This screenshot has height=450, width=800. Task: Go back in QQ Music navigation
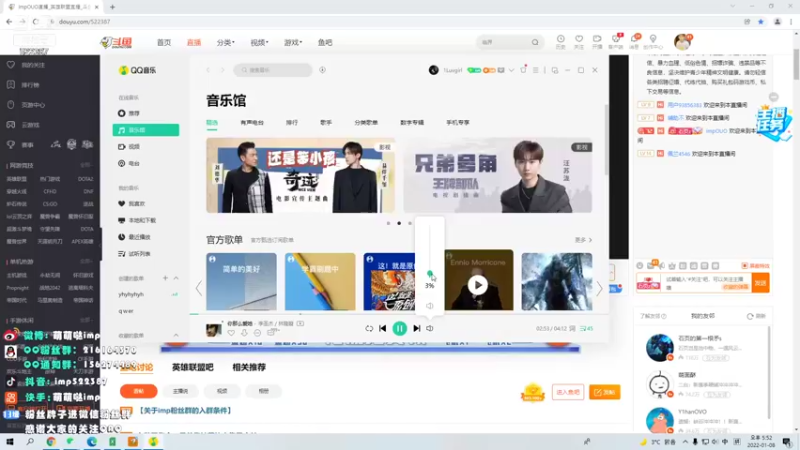click(x=208, y=70)
